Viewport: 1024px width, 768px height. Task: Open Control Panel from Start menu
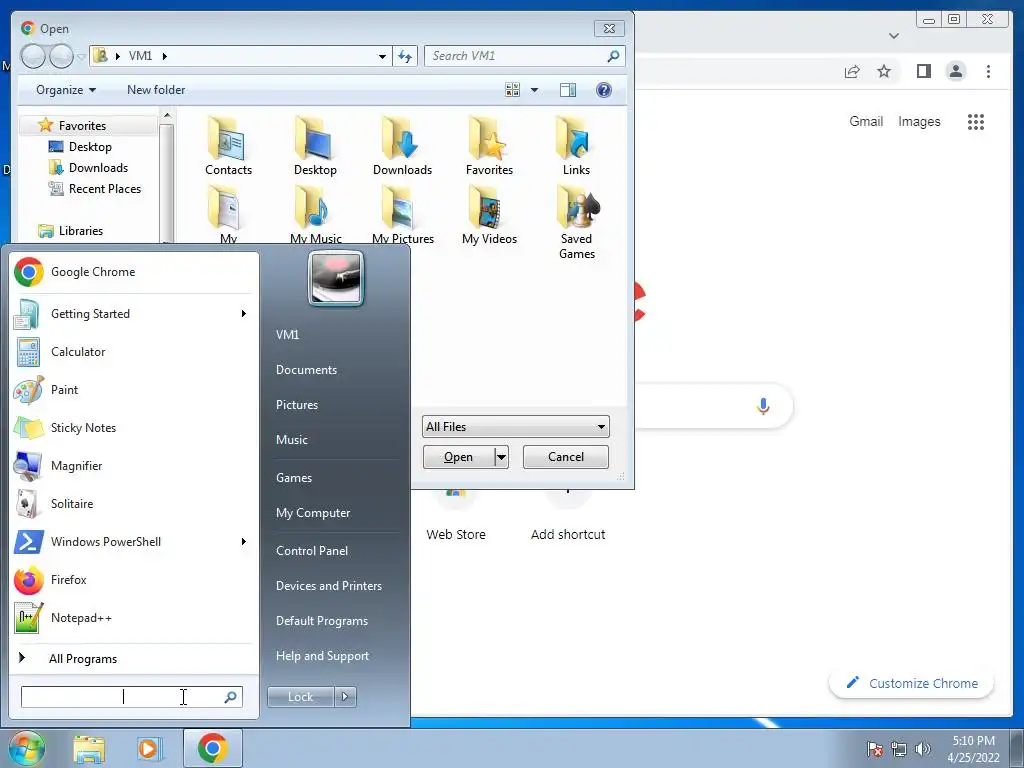312,551
